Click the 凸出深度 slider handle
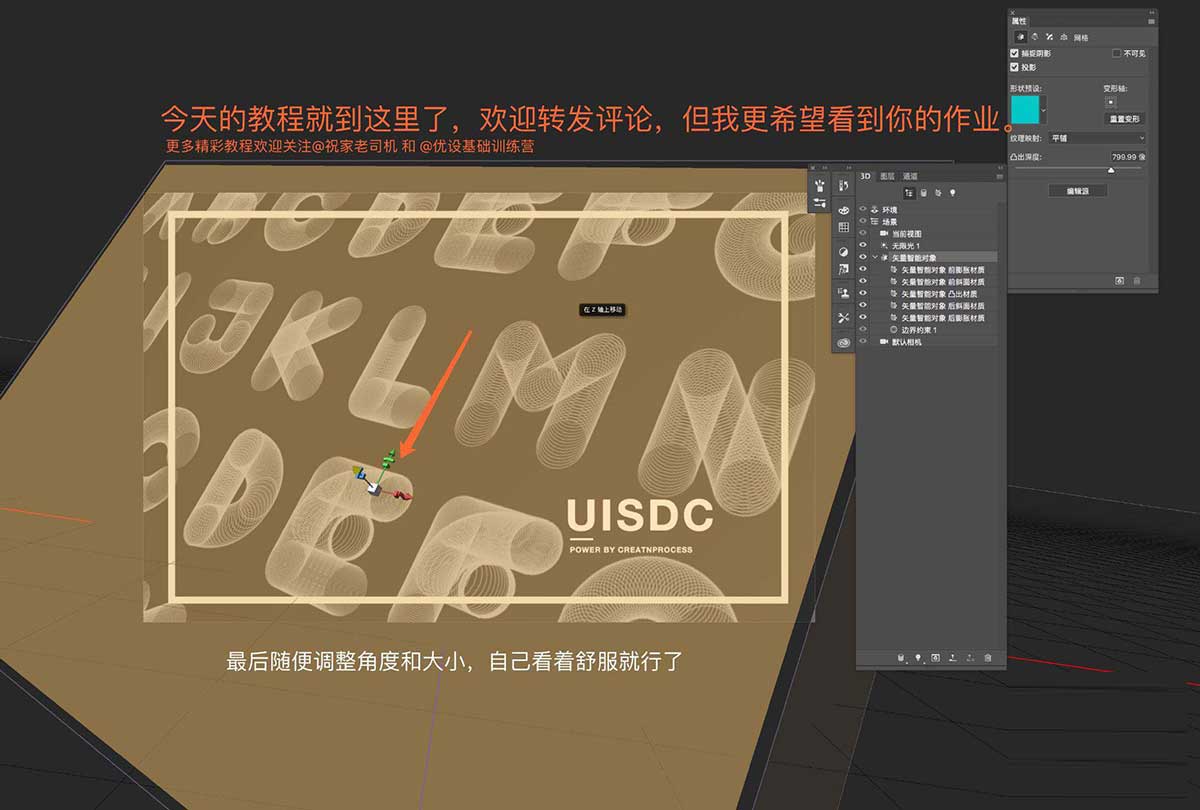Screen dimensions: 1200x810 point(1111,170)
